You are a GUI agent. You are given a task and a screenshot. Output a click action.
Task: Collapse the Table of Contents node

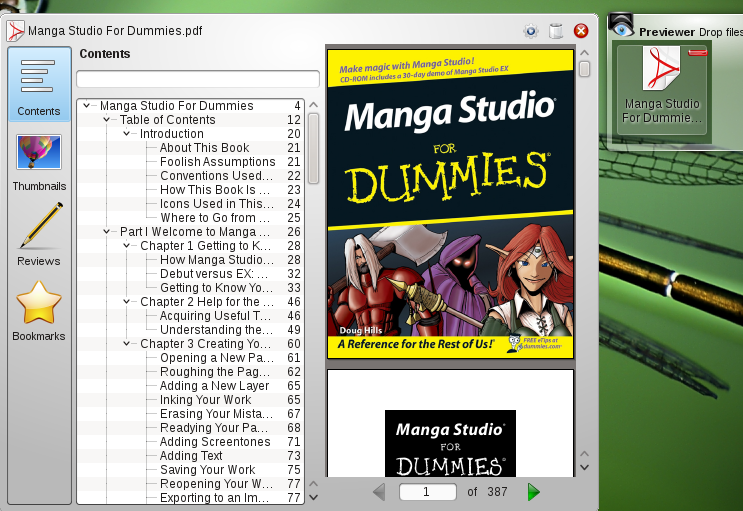(106, 119)
